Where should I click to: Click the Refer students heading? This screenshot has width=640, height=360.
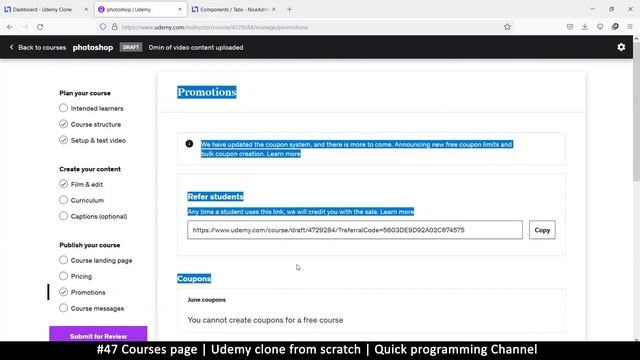coord(216,197)
